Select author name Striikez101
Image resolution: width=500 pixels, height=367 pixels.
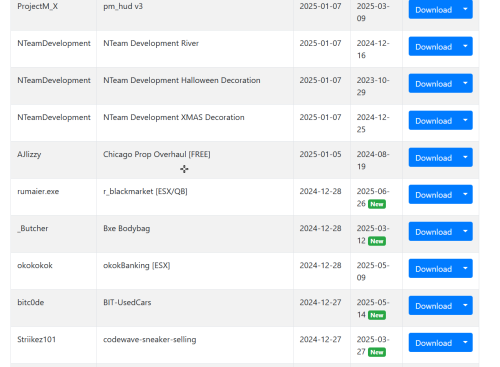click(x=36, y=339)
